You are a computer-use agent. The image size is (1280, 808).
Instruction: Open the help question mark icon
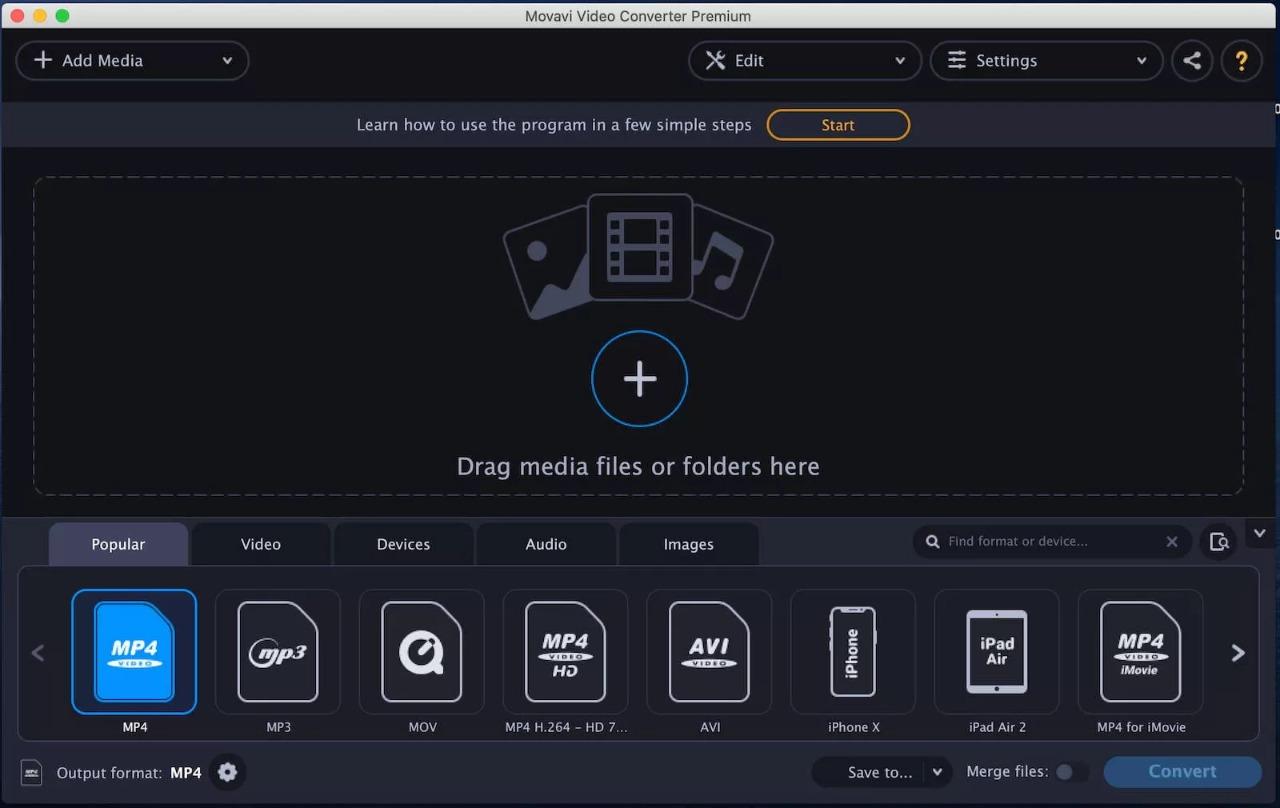(1242, 61)
